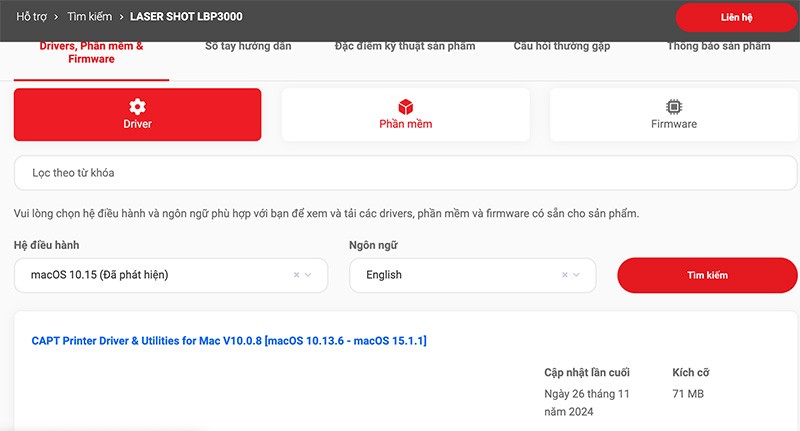Open CAPT Printer Driver & Utilities for Mac link
This screenshot has width=800, height=431.
click(229, 341)
